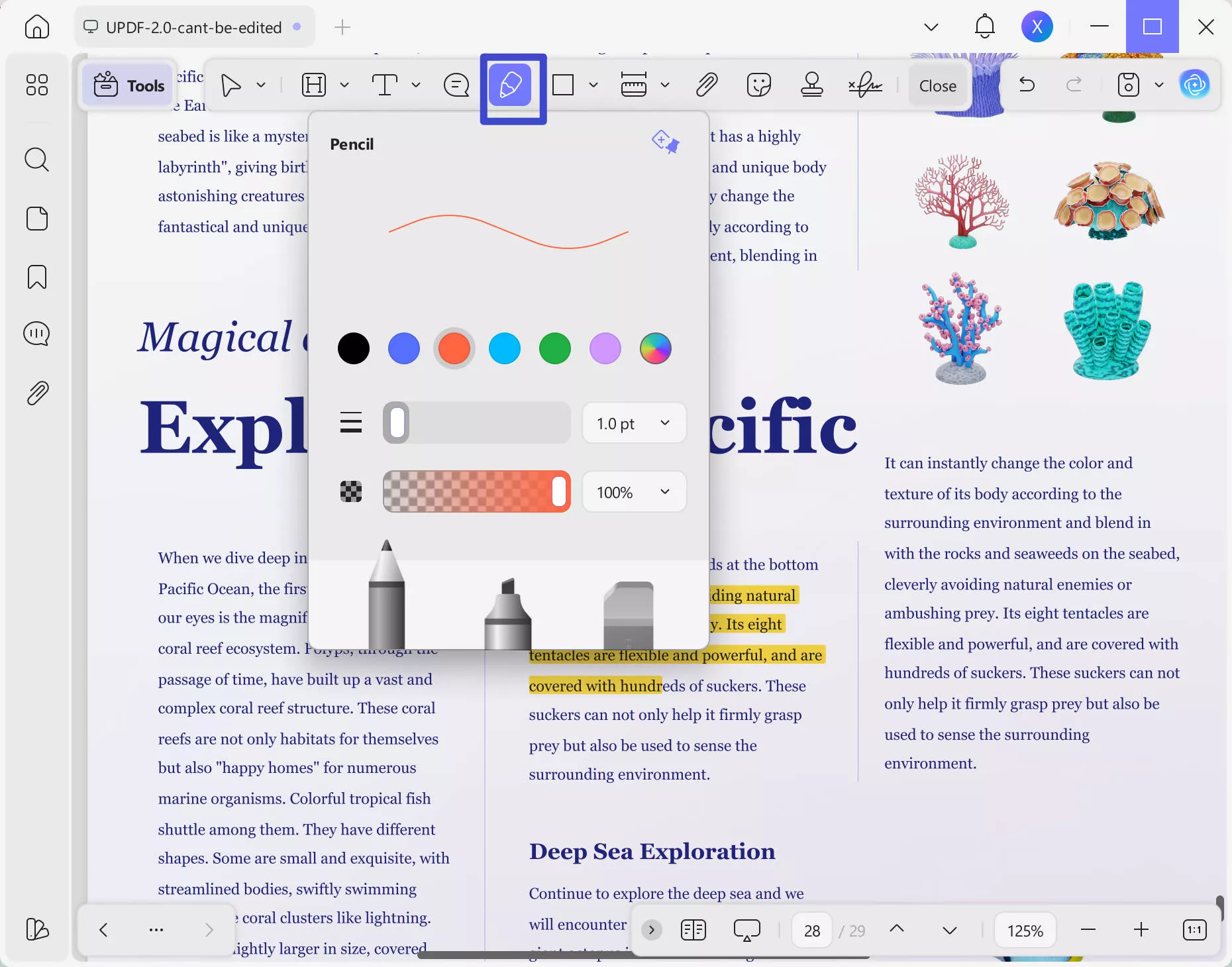The height and width of the screenshot is (967, 1232).
Task: Choose the marker pen style
Action: pyautogui.click(x=508, y=614)
